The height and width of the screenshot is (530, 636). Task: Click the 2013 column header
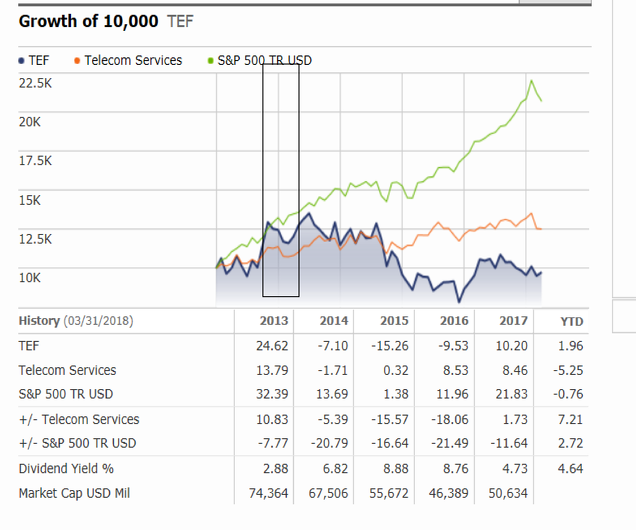click(274, 321)
